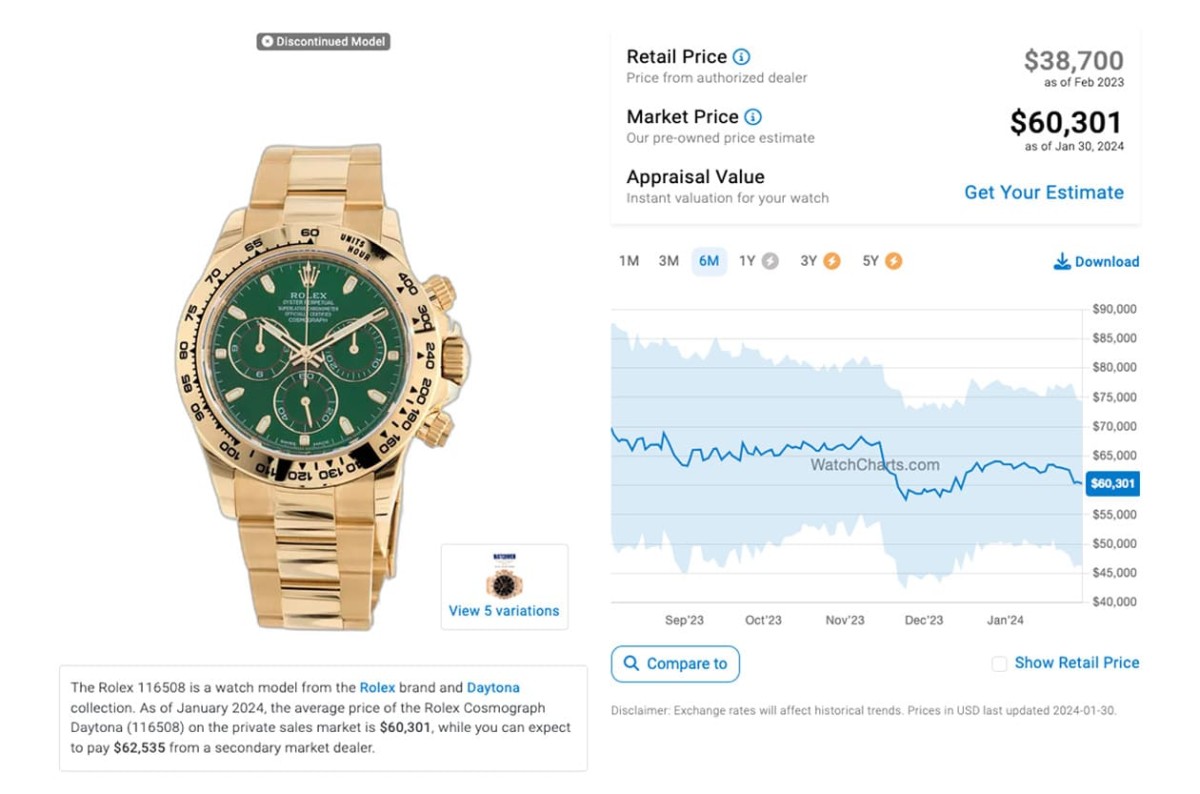Open the Rolex brand link

[377, 688]
